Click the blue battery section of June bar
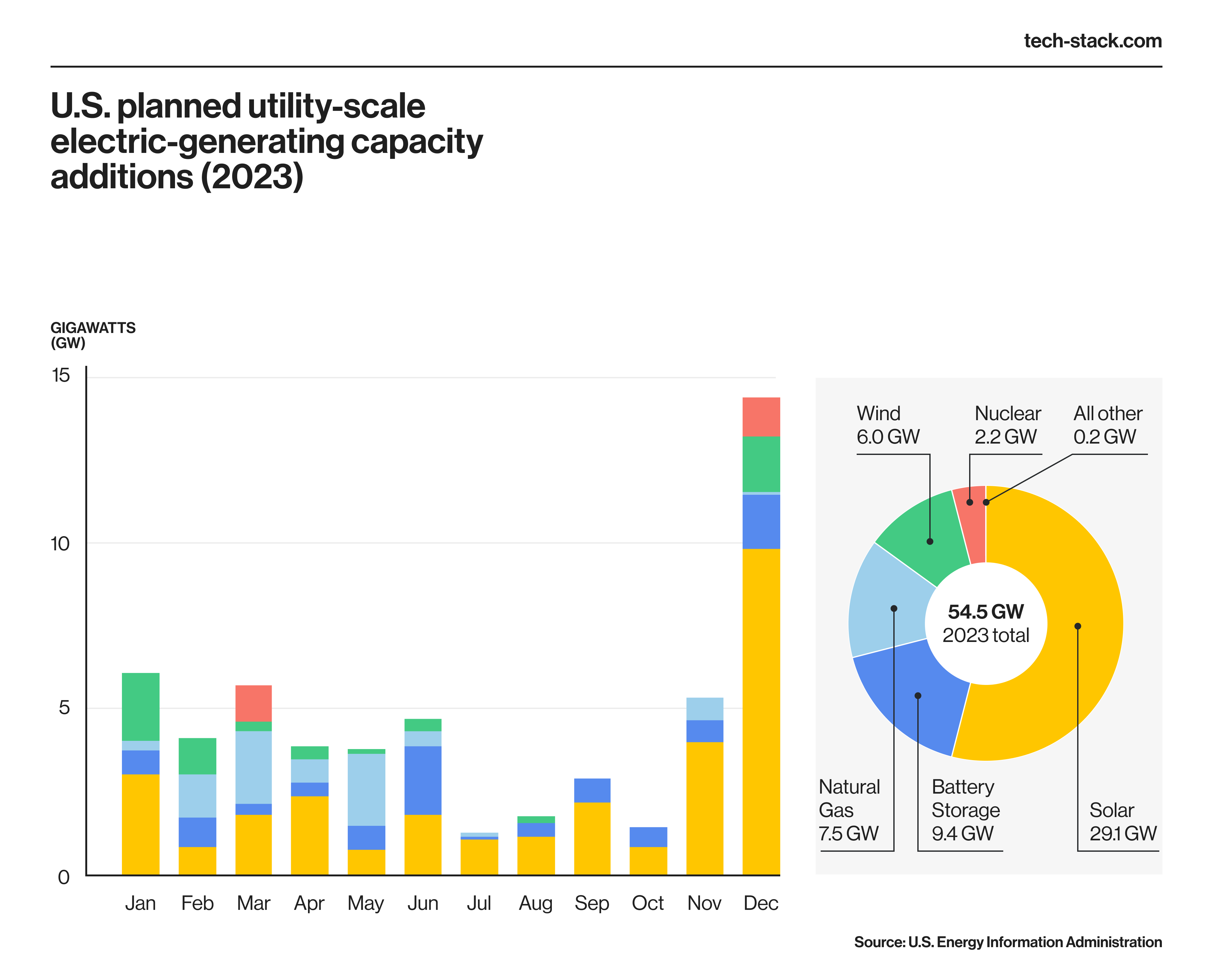The height and width of the screenshot is (980, 1213). click(x=423, y=780)
